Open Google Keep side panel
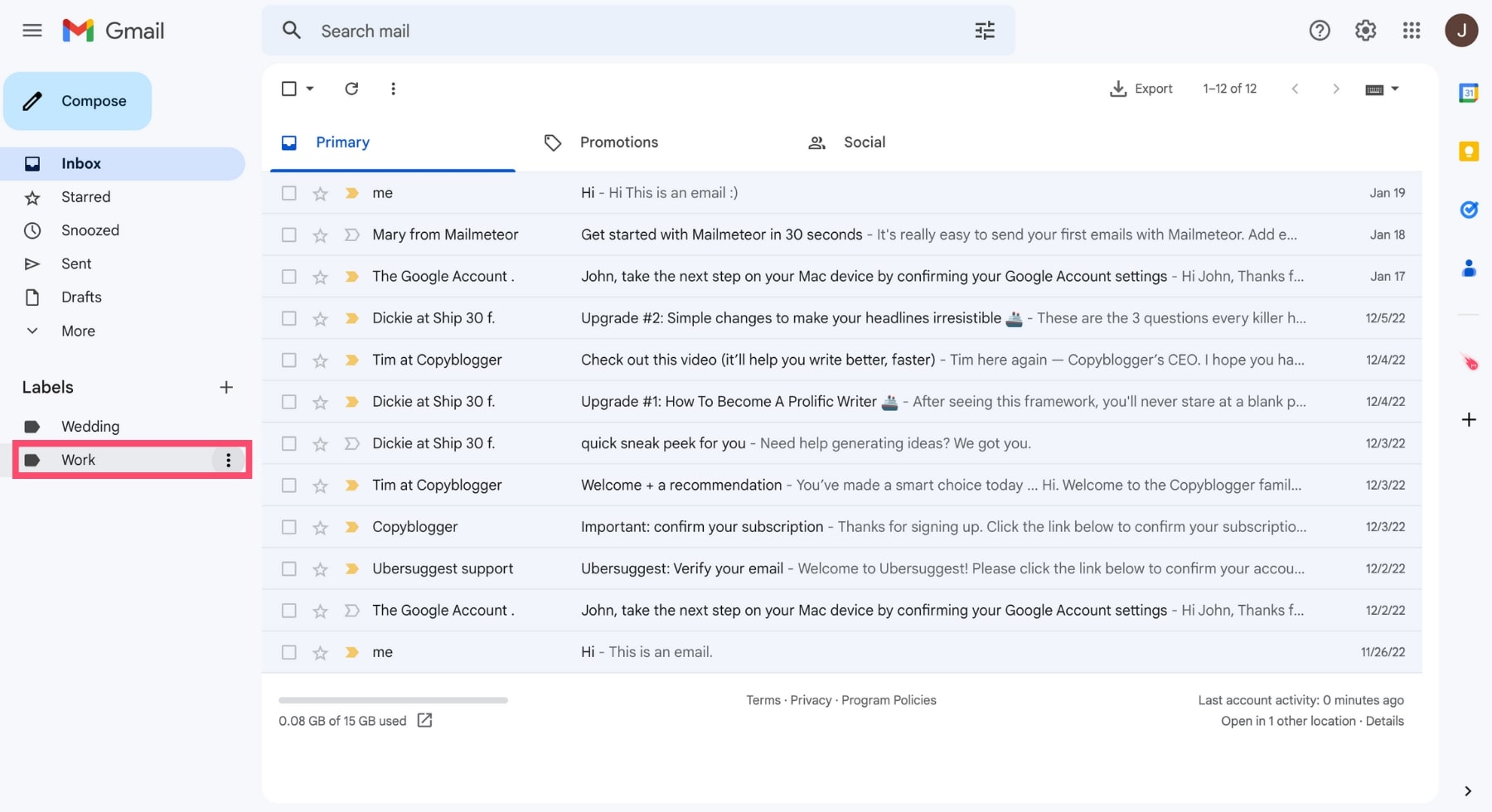1492x812 pixels. click(1469, 152)
